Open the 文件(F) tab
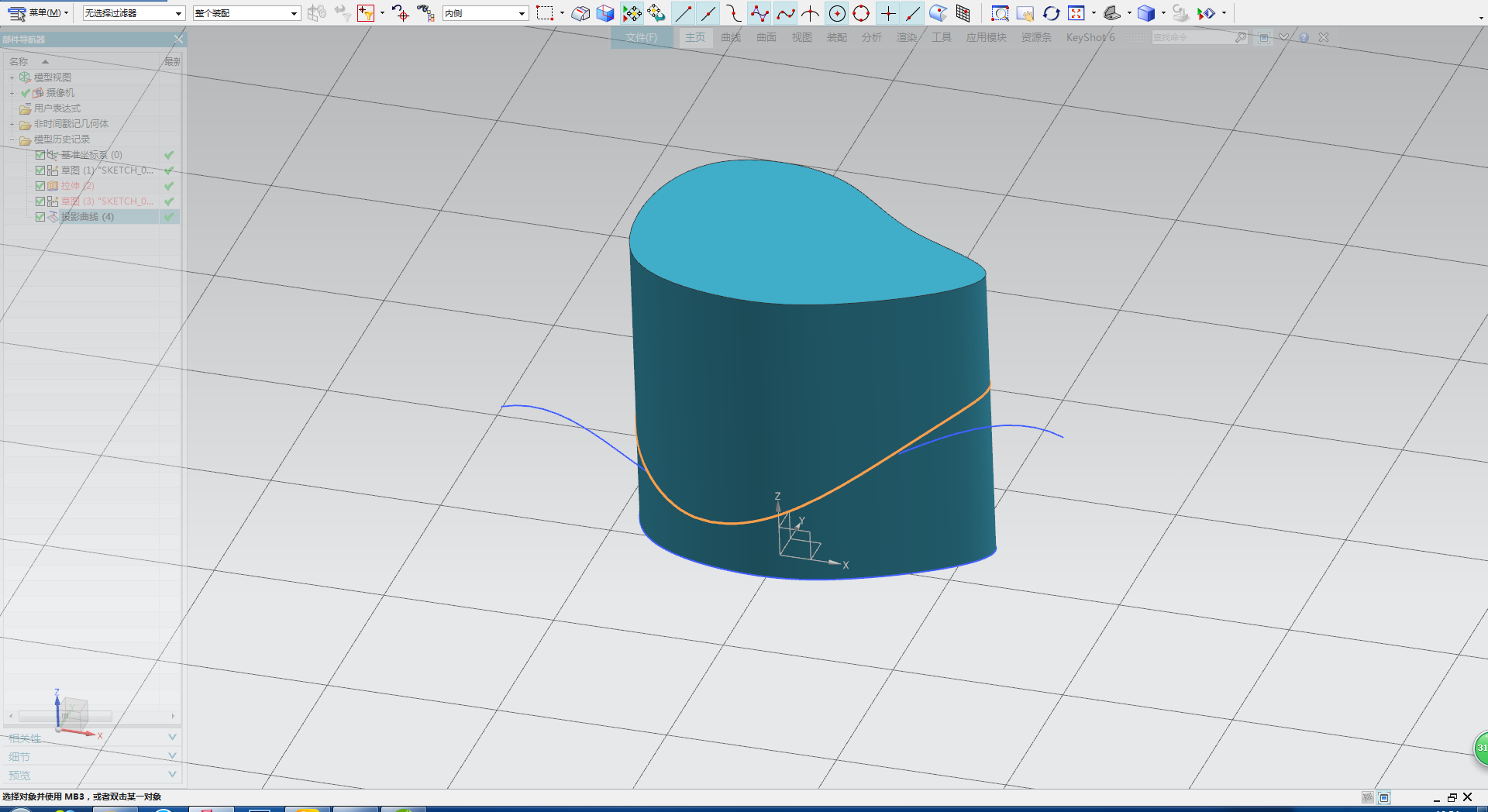 [x=641, y=37]
